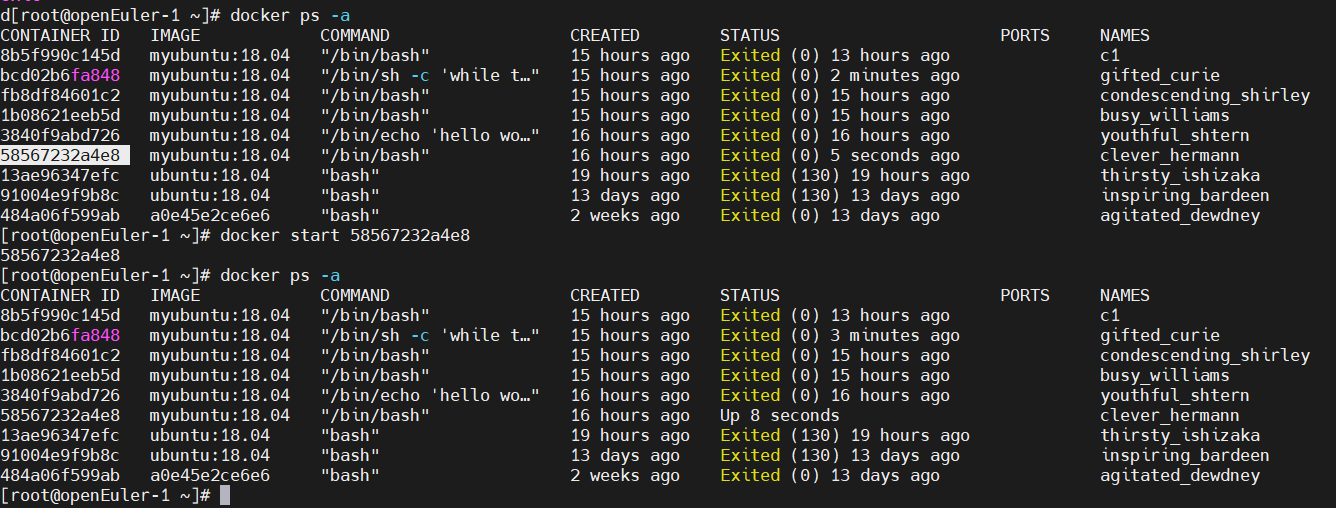Click the second 'docker ps -a' command after docker start
This screenshot has height=508, width=1336.
point(280,275)
